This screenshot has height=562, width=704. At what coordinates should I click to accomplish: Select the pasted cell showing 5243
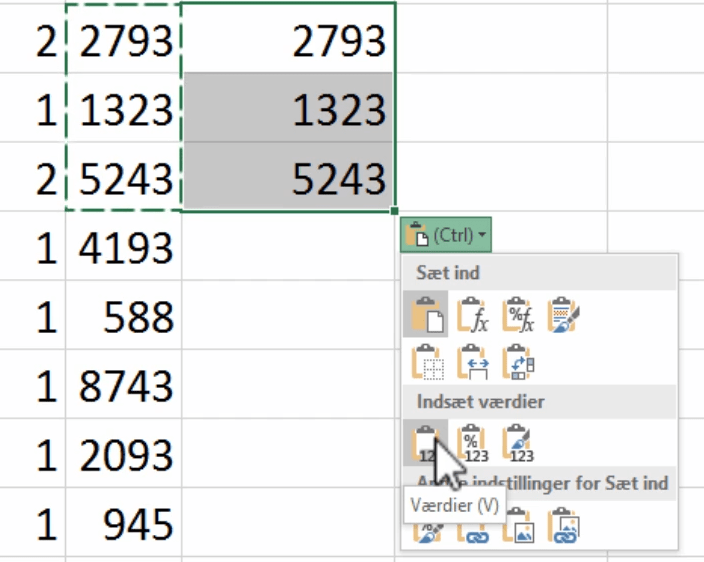point(289,177)
